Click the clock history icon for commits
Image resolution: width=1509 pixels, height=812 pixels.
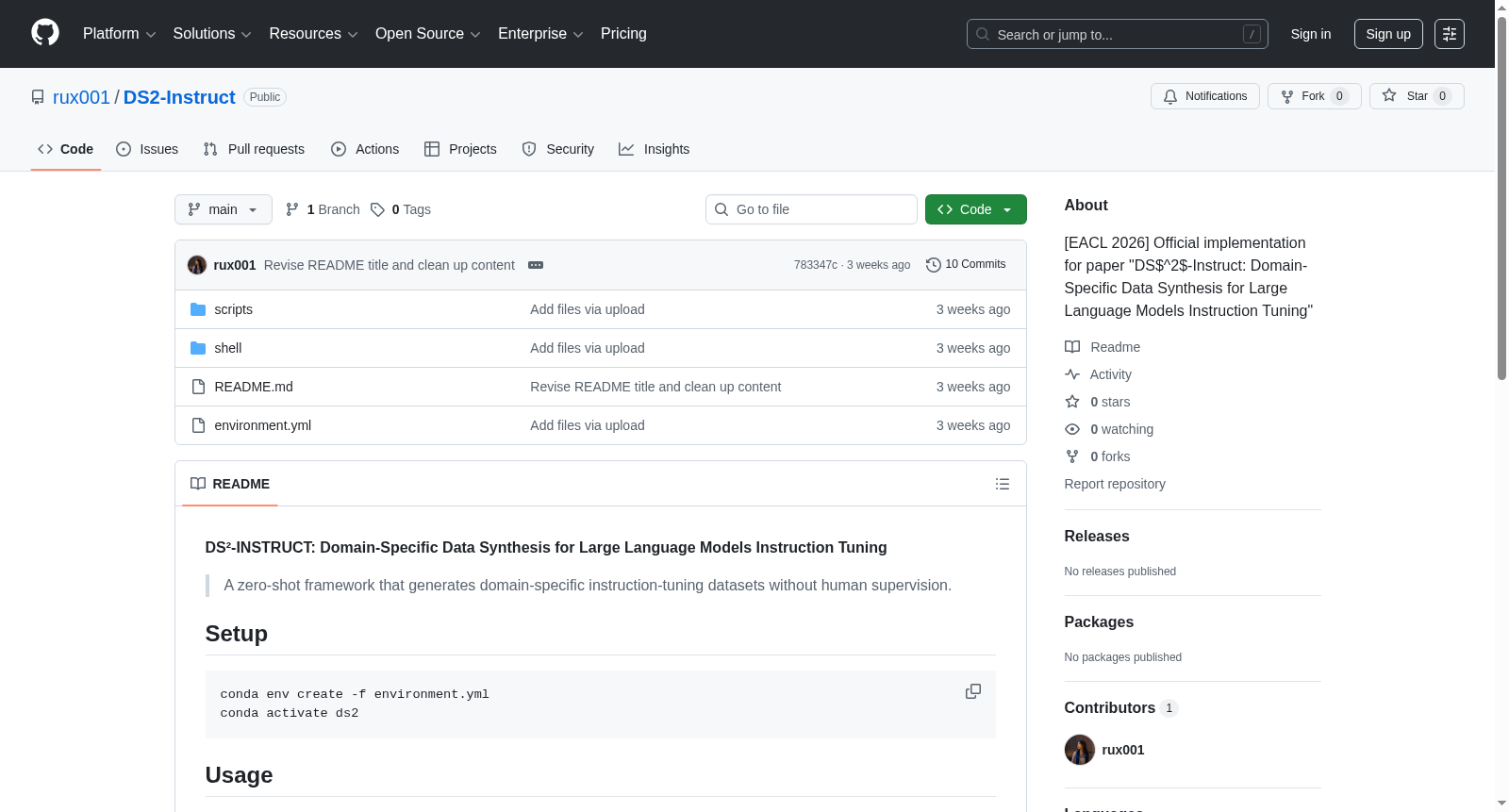(934, 265)
